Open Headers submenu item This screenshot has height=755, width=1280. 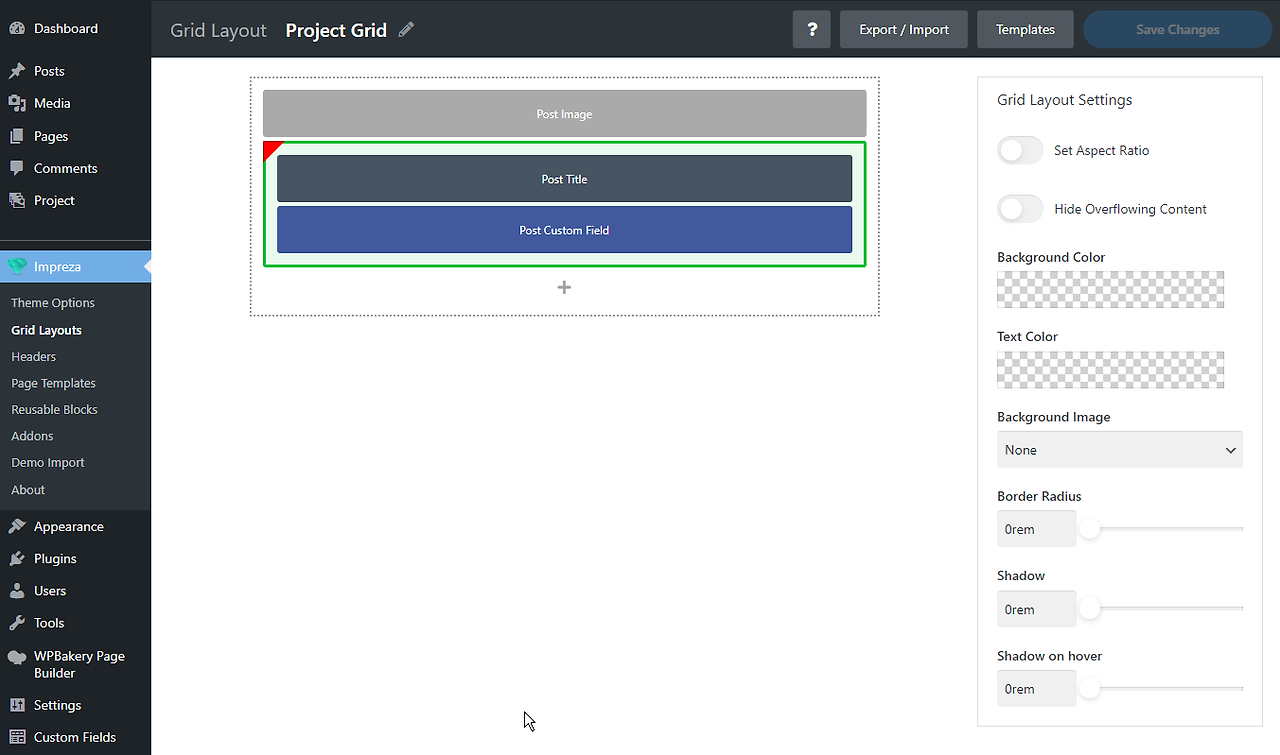pos(33,357)
